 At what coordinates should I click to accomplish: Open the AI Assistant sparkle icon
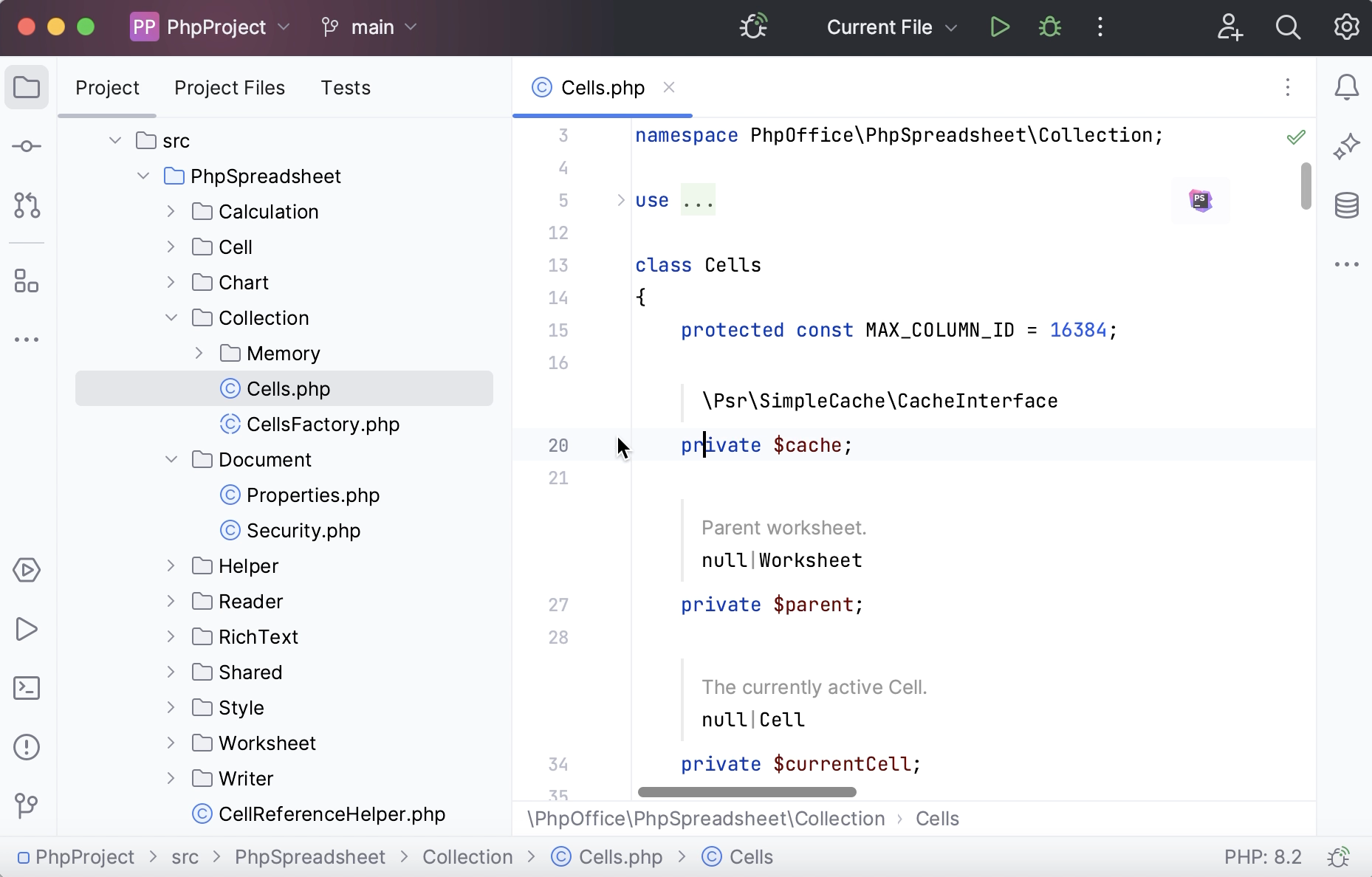(x=1347, y=146)
